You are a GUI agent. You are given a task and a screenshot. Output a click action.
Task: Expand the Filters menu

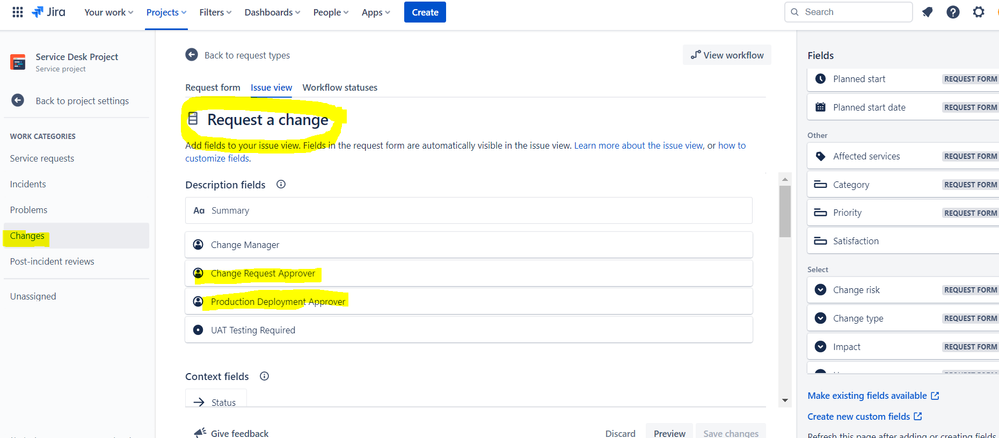click(x=215, y=12)
